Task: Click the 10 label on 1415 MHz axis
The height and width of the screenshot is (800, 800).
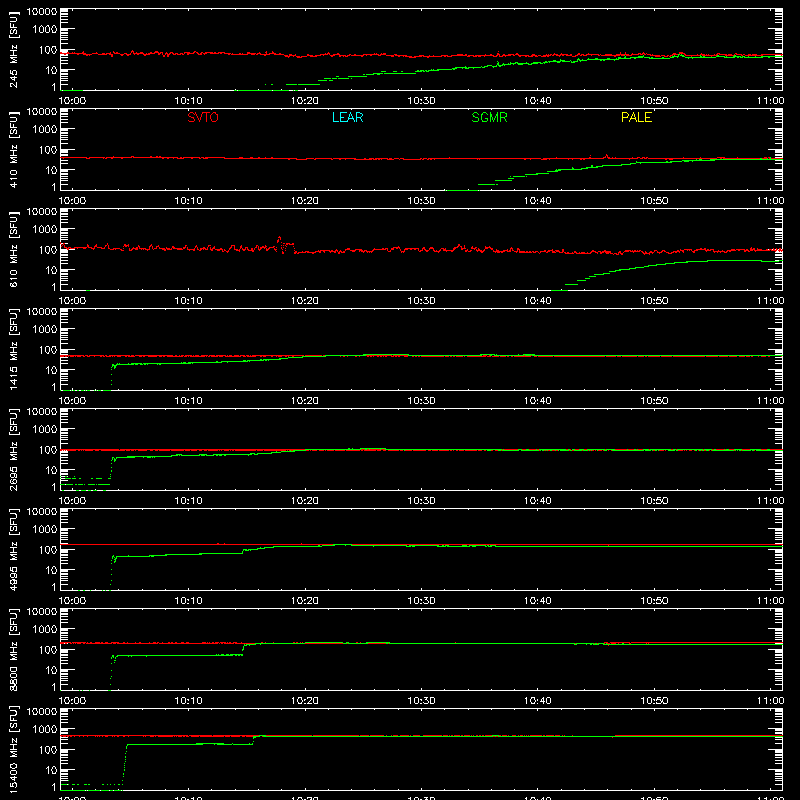Action: [51, 370]
